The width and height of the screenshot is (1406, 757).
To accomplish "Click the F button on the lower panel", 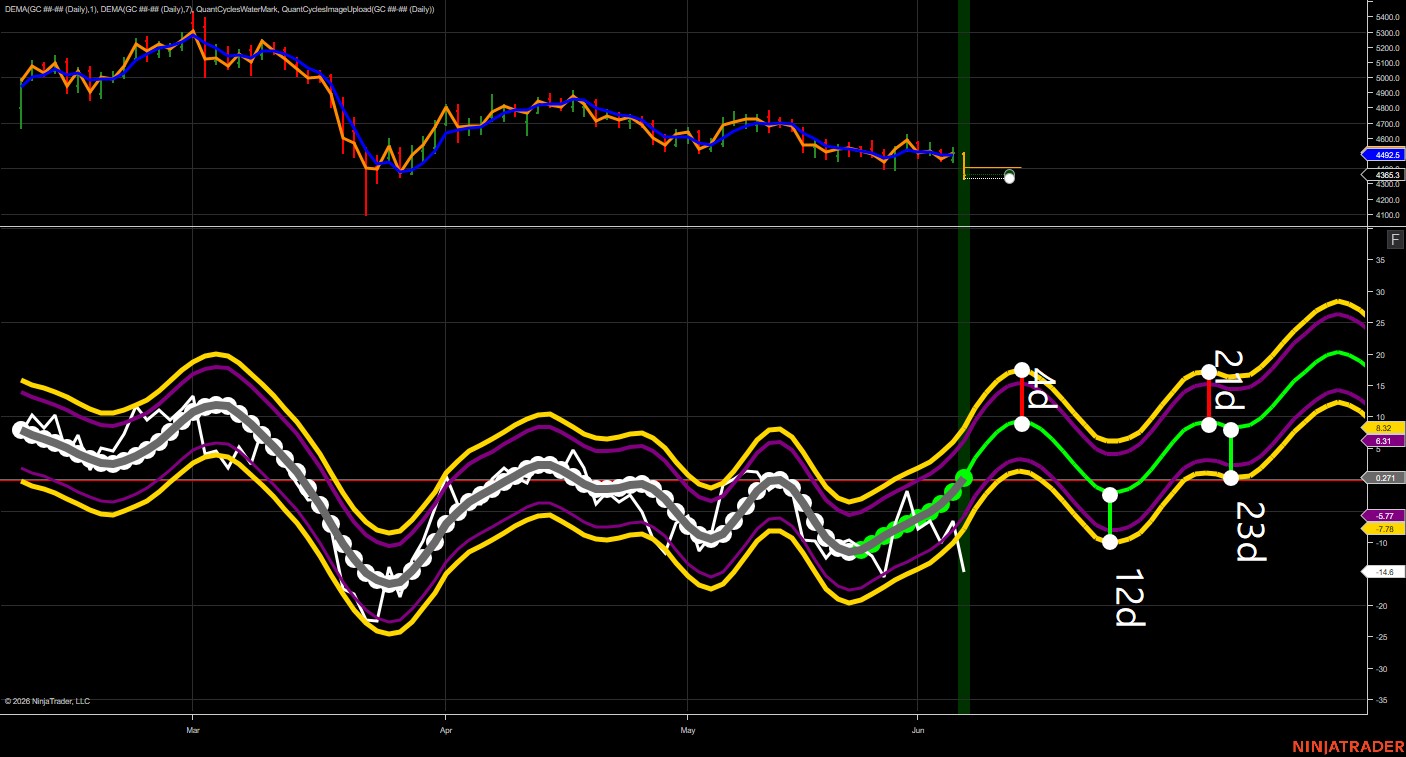I will (x=1395, y=240).
